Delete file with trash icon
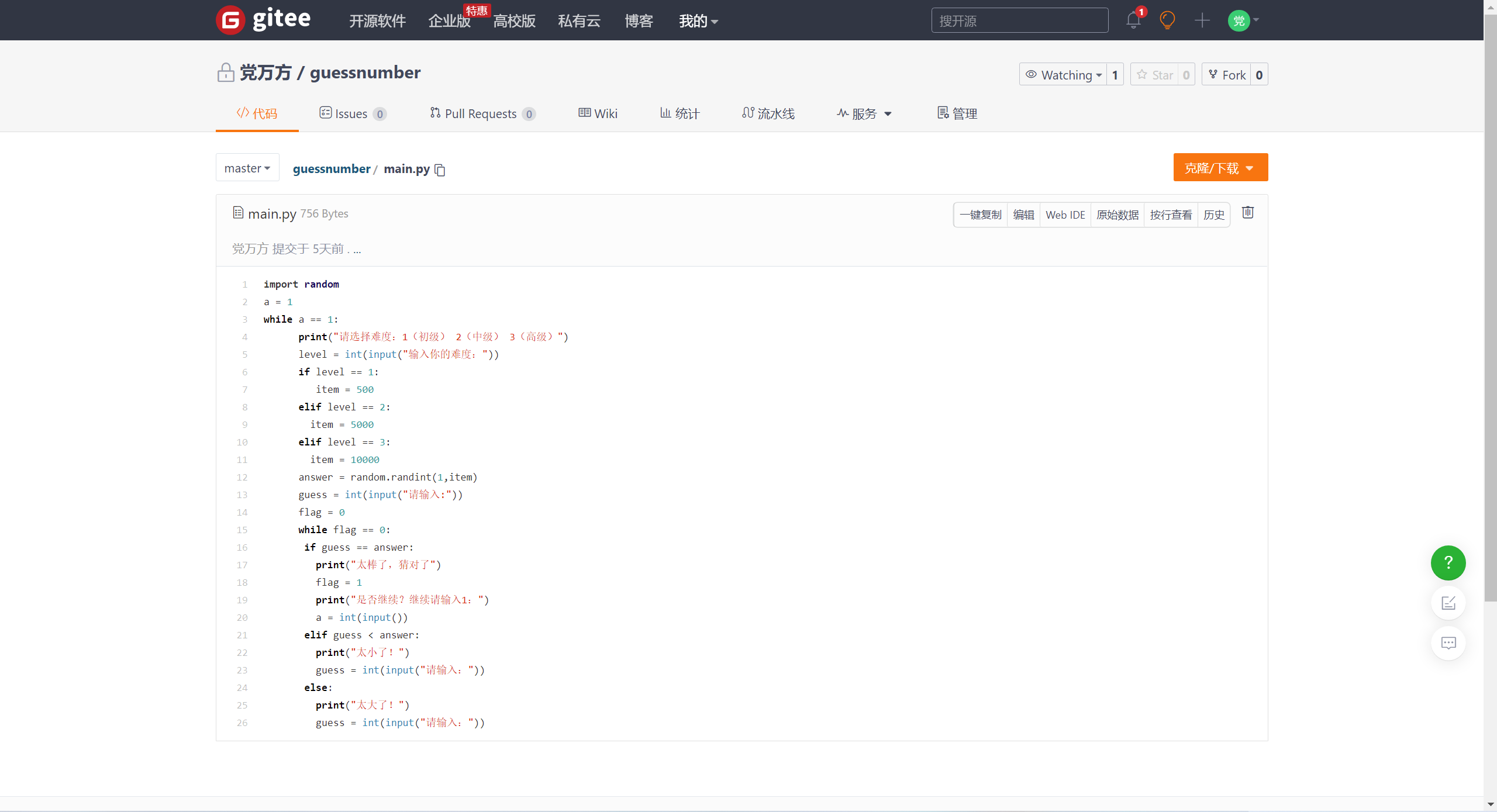The width and height of the screenshot is (1497, 812). (x=1247, y=213)
